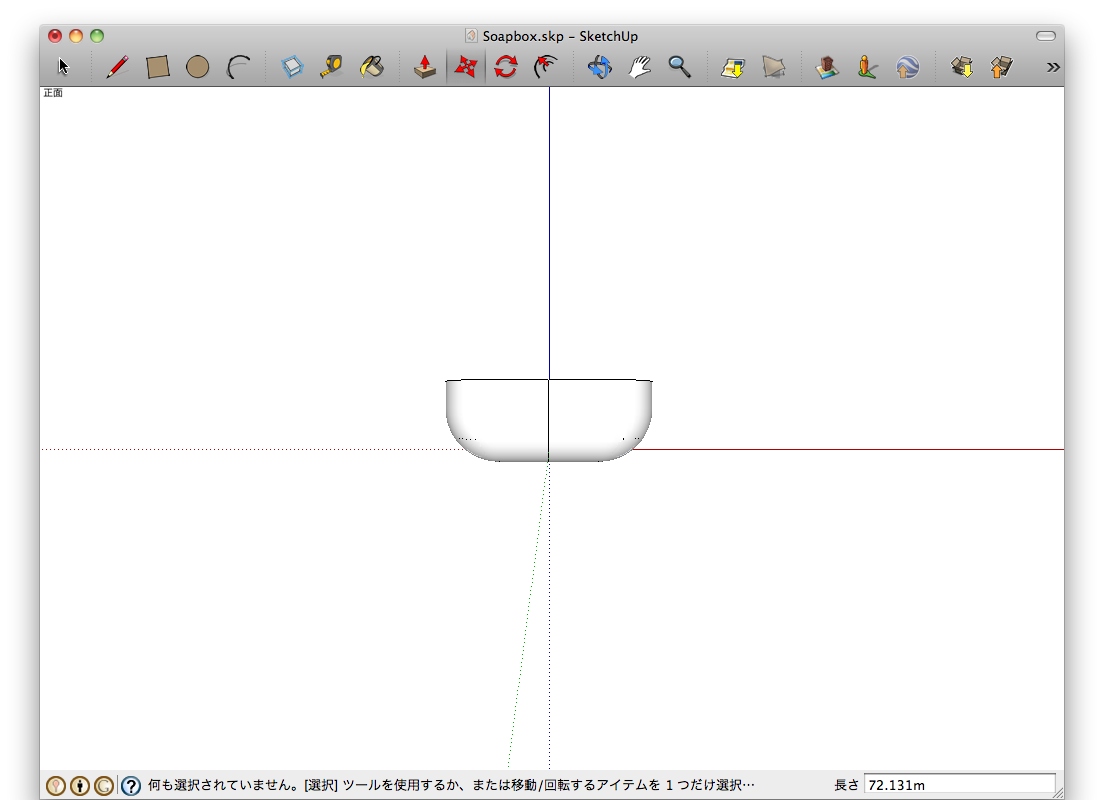This screenshot has width=1104, height=800.
Task: Click the soapbox model shape in viewport
Action: pos(548,420)
